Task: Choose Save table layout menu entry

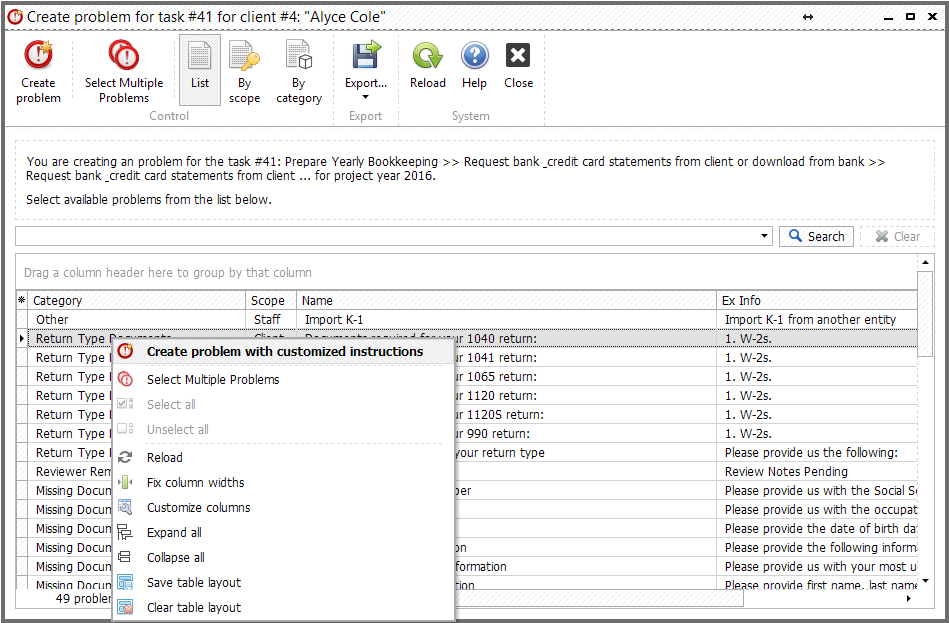Action: point(283,582)
